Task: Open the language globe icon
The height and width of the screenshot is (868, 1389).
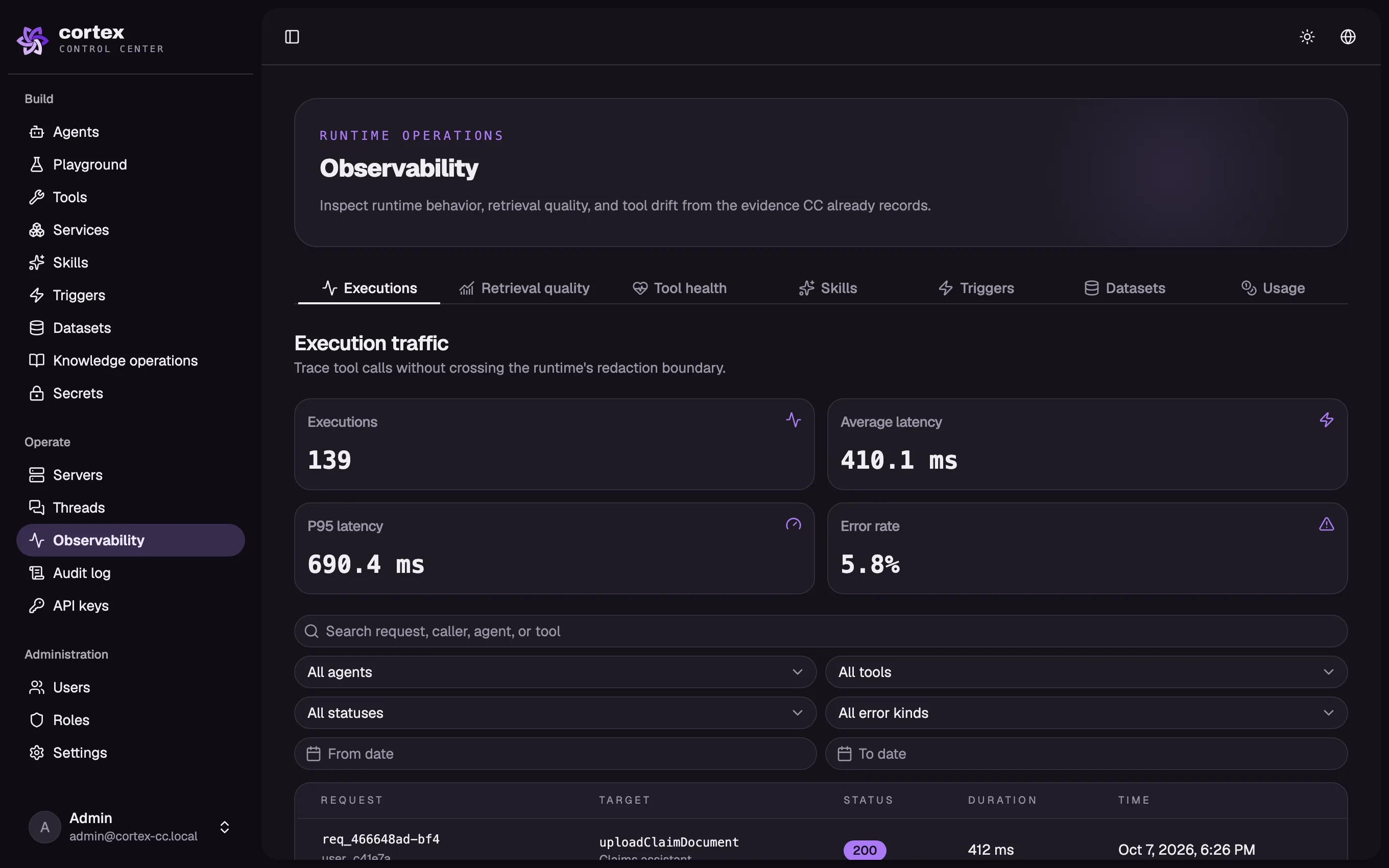Action: 1348,37
